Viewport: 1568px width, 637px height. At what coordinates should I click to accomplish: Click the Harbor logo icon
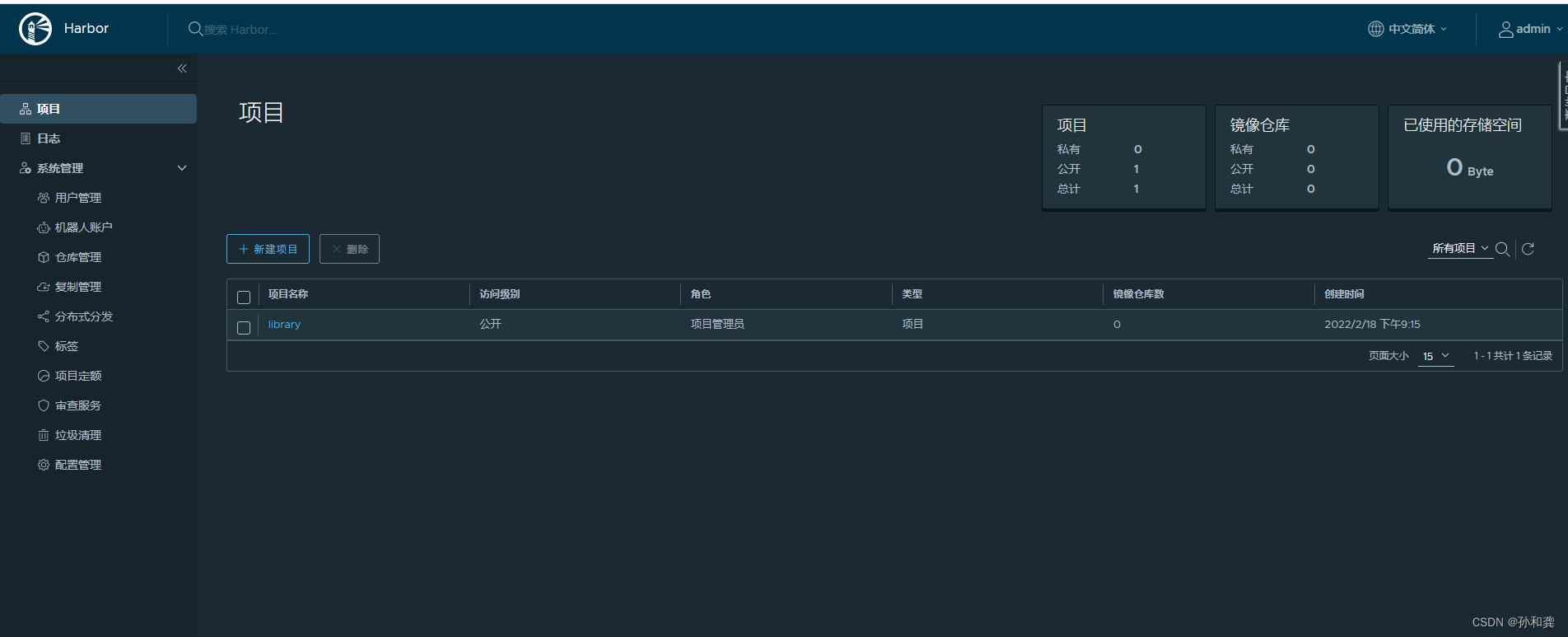(35, 29)
